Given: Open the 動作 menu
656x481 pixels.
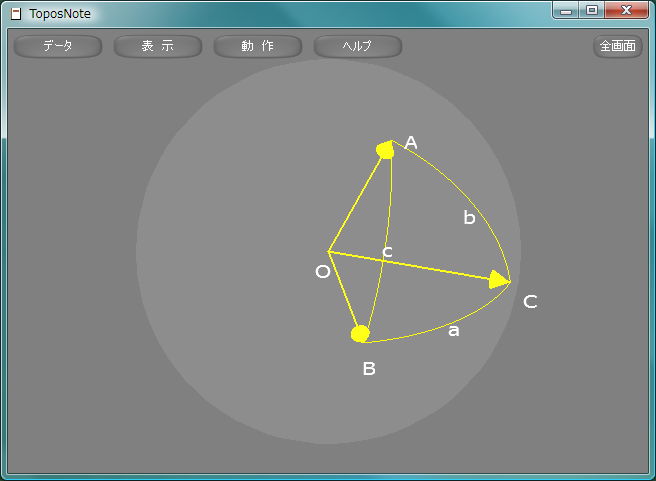Looking at the screenshot, I should [x=258, y=46].
